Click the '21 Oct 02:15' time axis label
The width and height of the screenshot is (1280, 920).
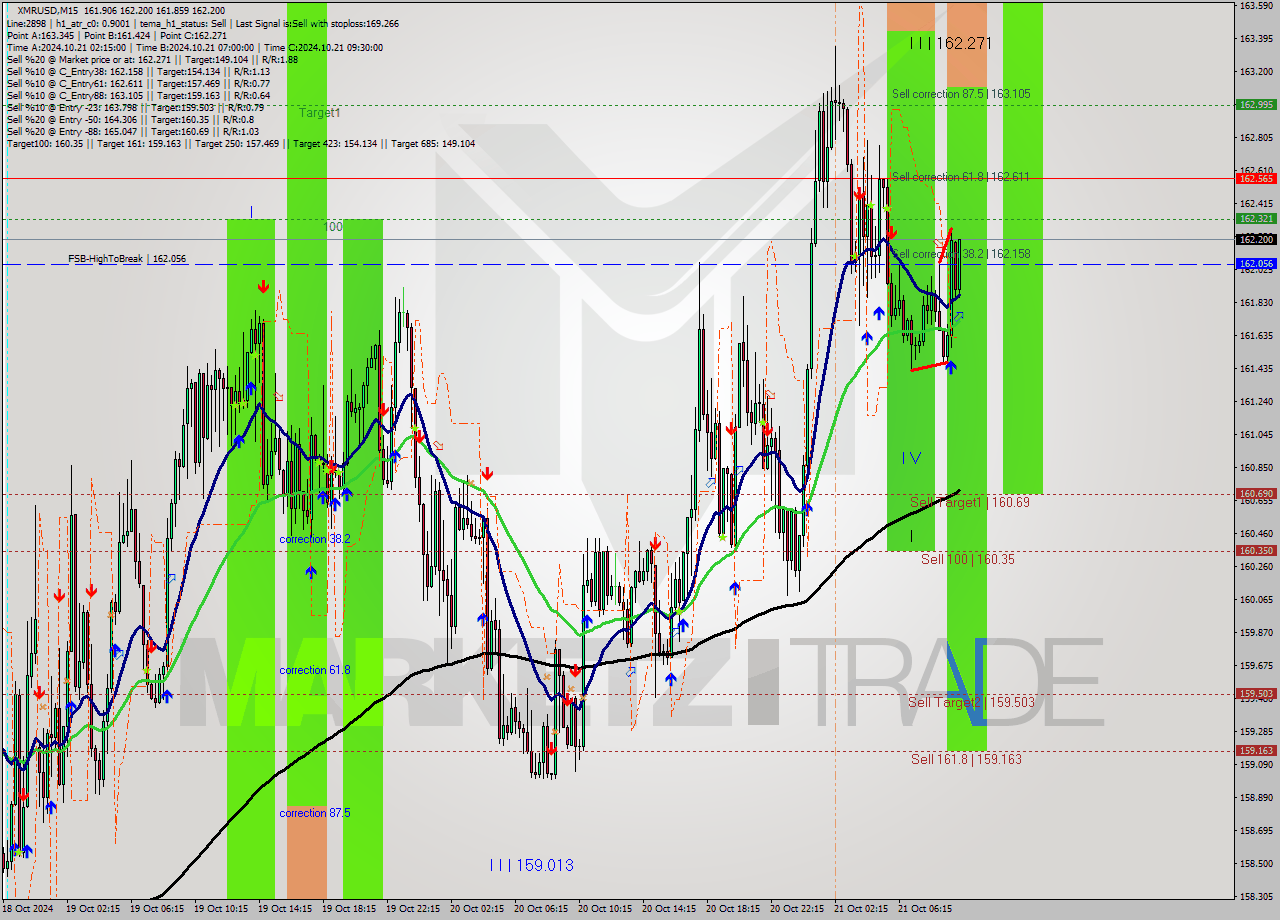coord(861,909)
